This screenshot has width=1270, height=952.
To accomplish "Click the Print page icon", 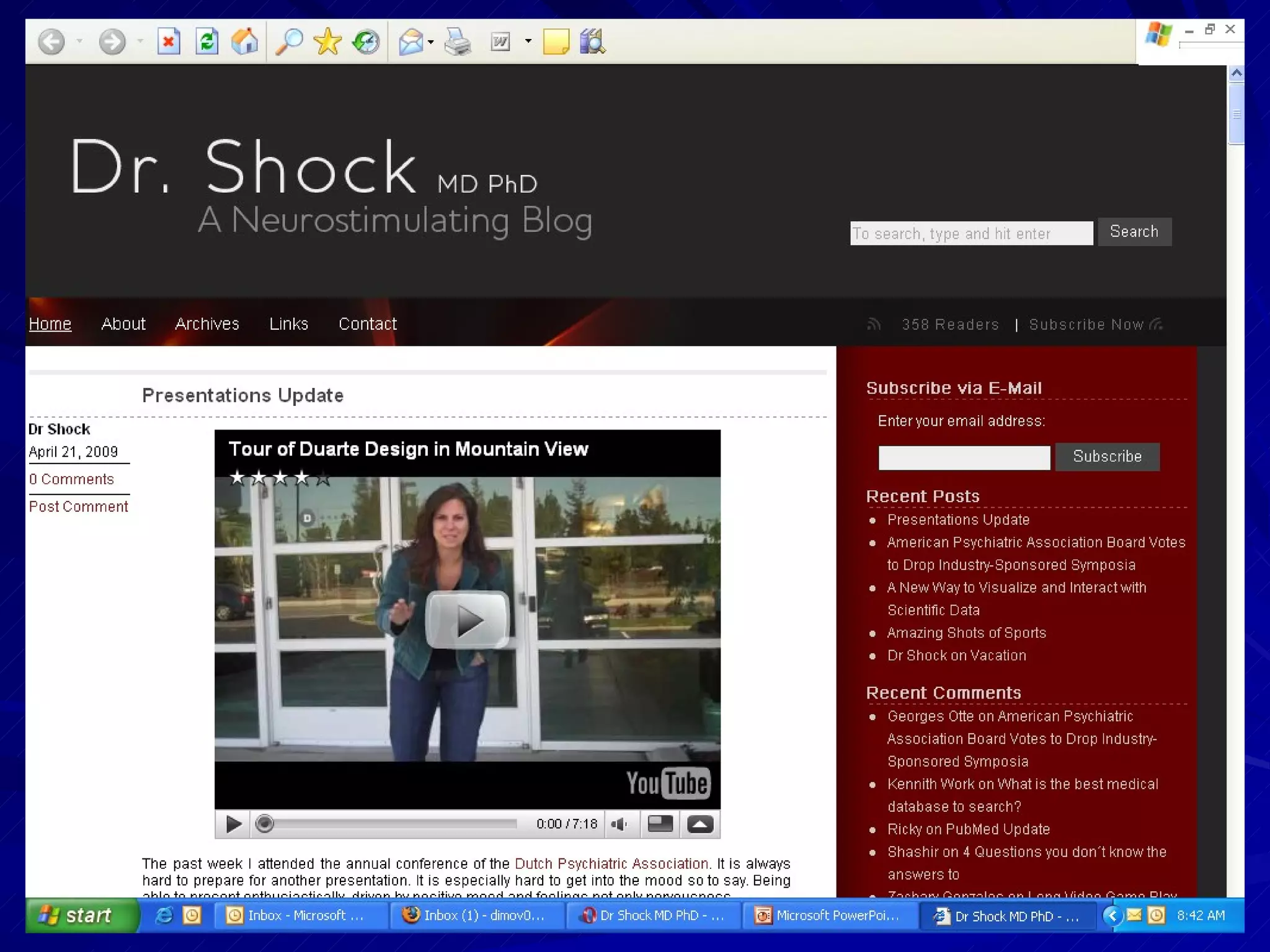I will pos(458,42).
